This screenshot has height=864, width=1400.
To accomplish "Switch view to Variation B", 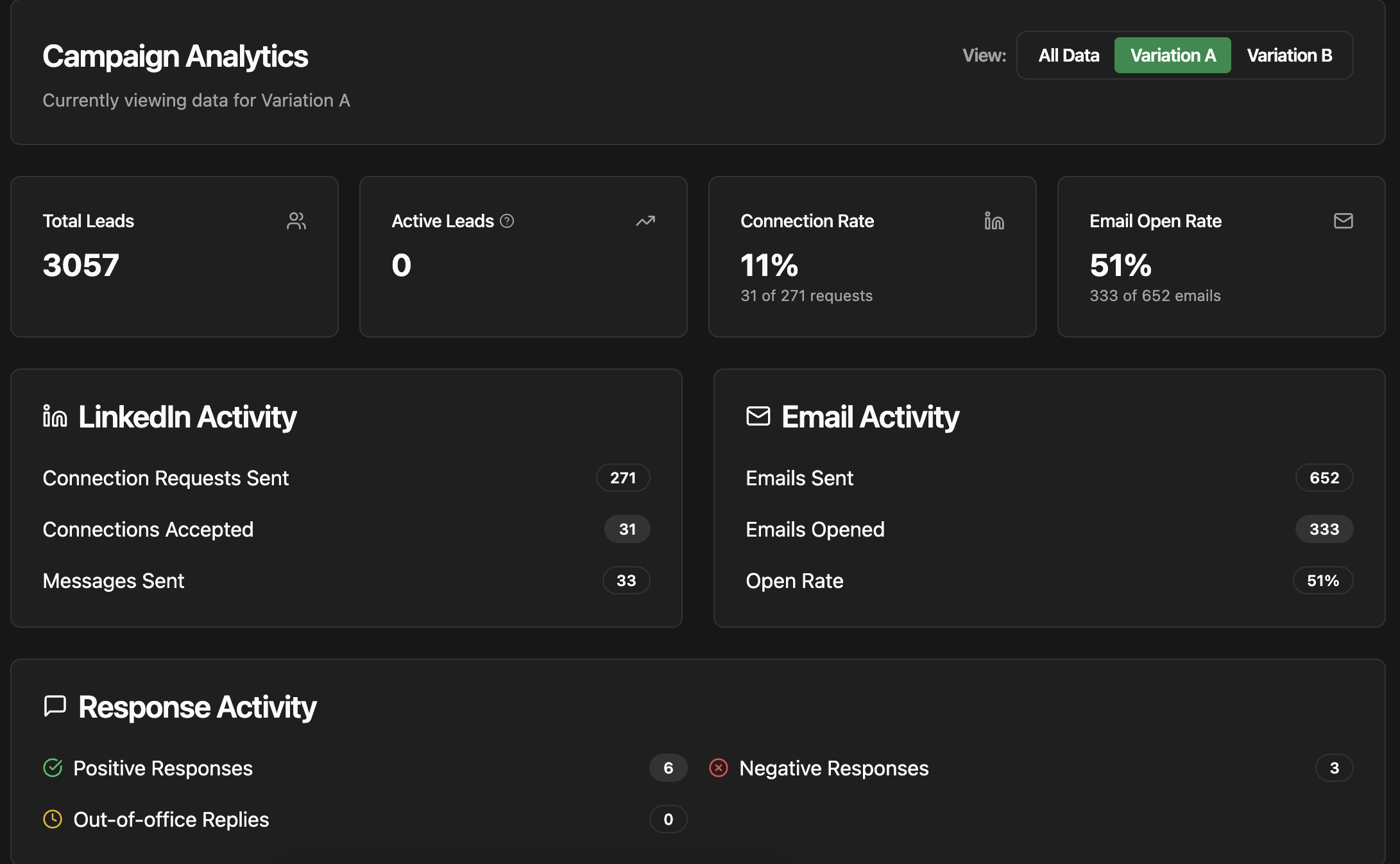I will 1289,55.
